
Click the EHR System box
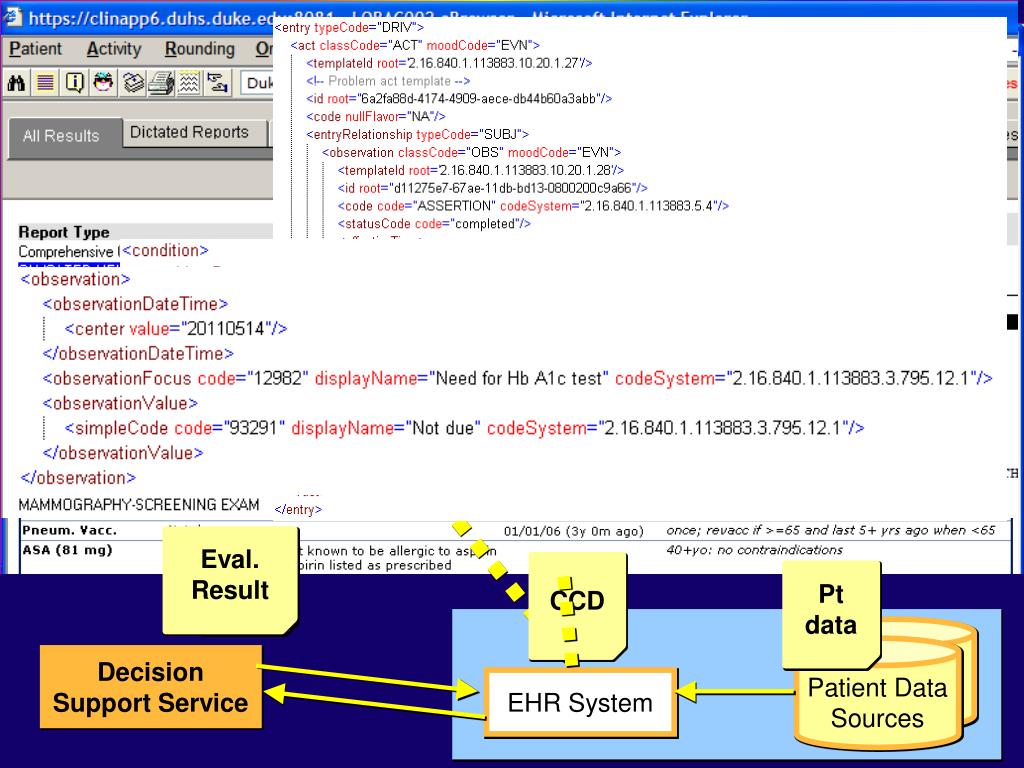(580, 703)
